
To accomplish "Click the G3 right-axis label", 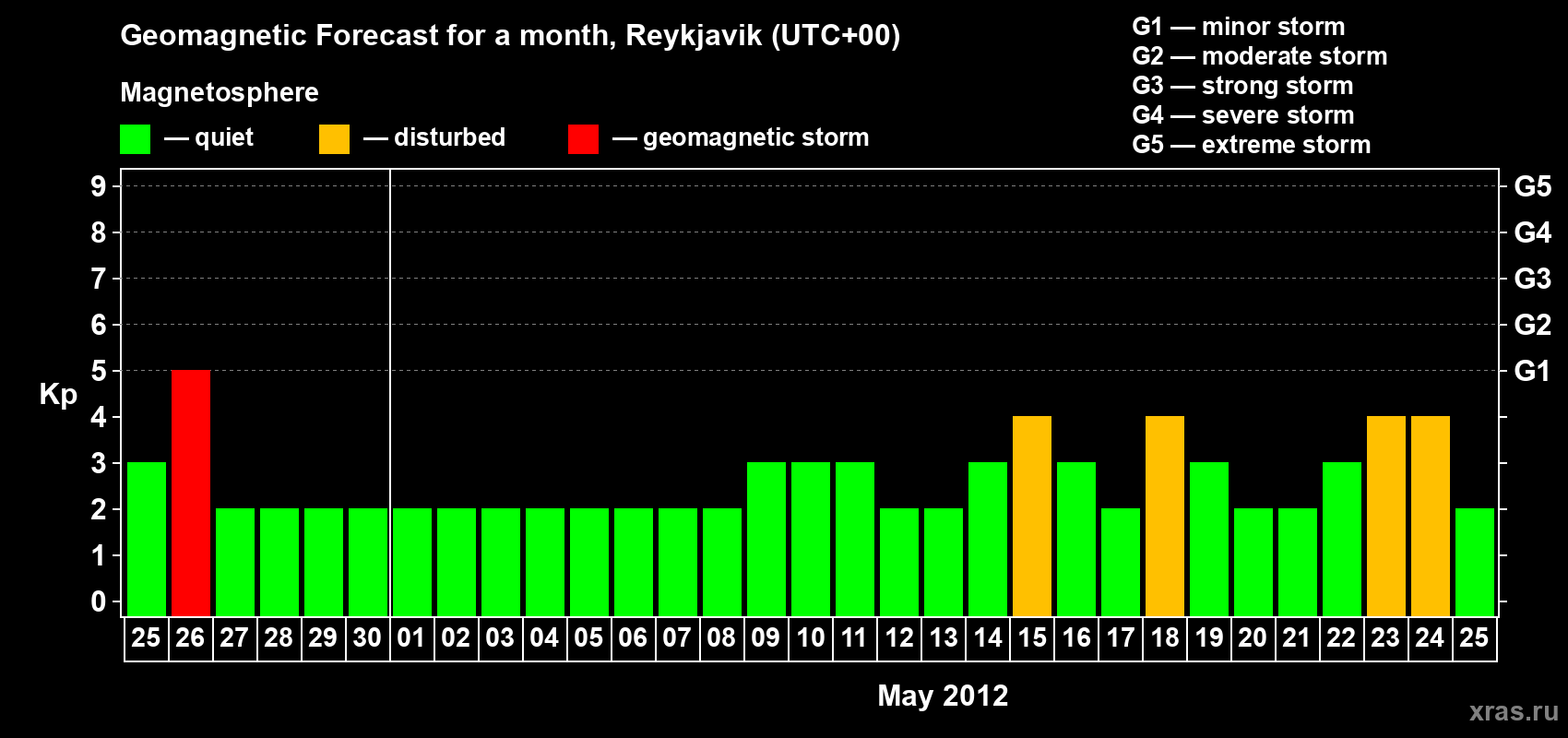I will (x=1533, y=279).
